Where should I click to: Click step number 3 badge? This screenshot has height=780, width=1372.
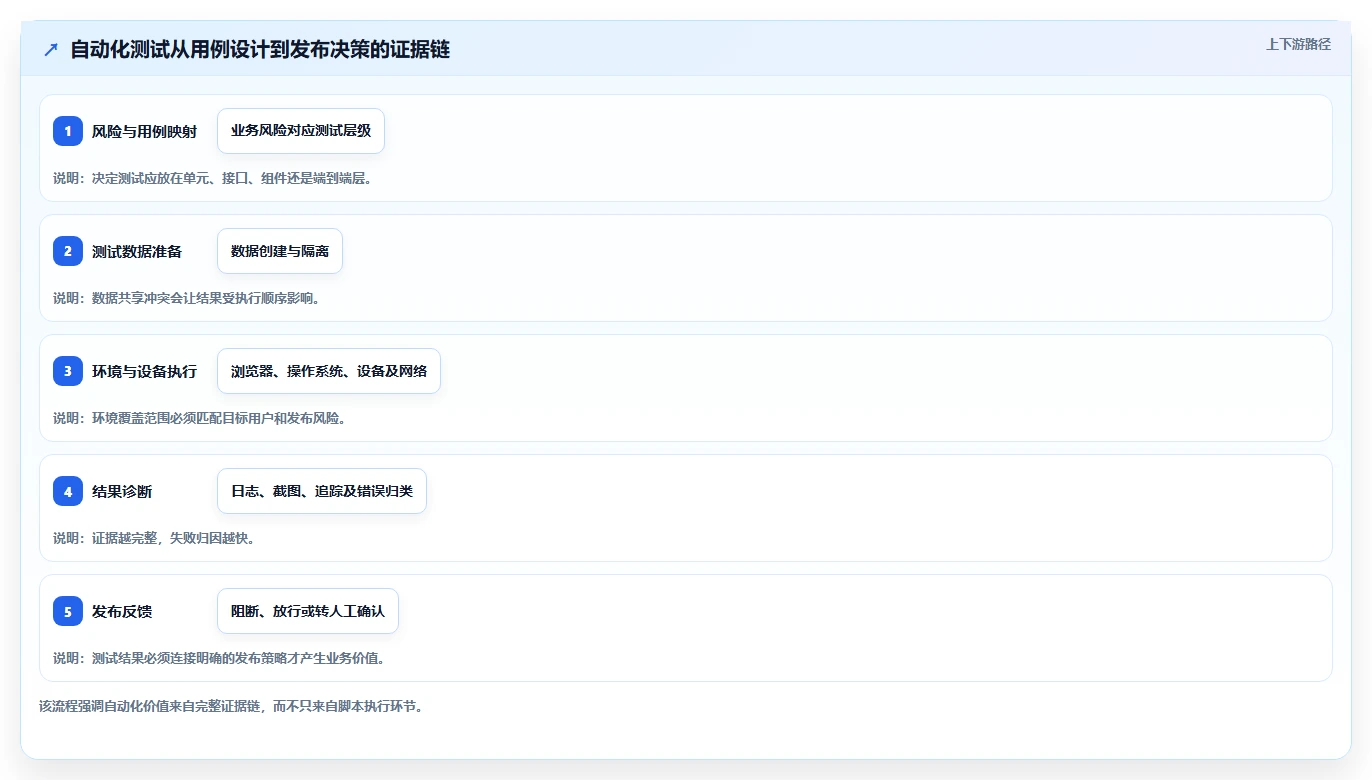68,371
